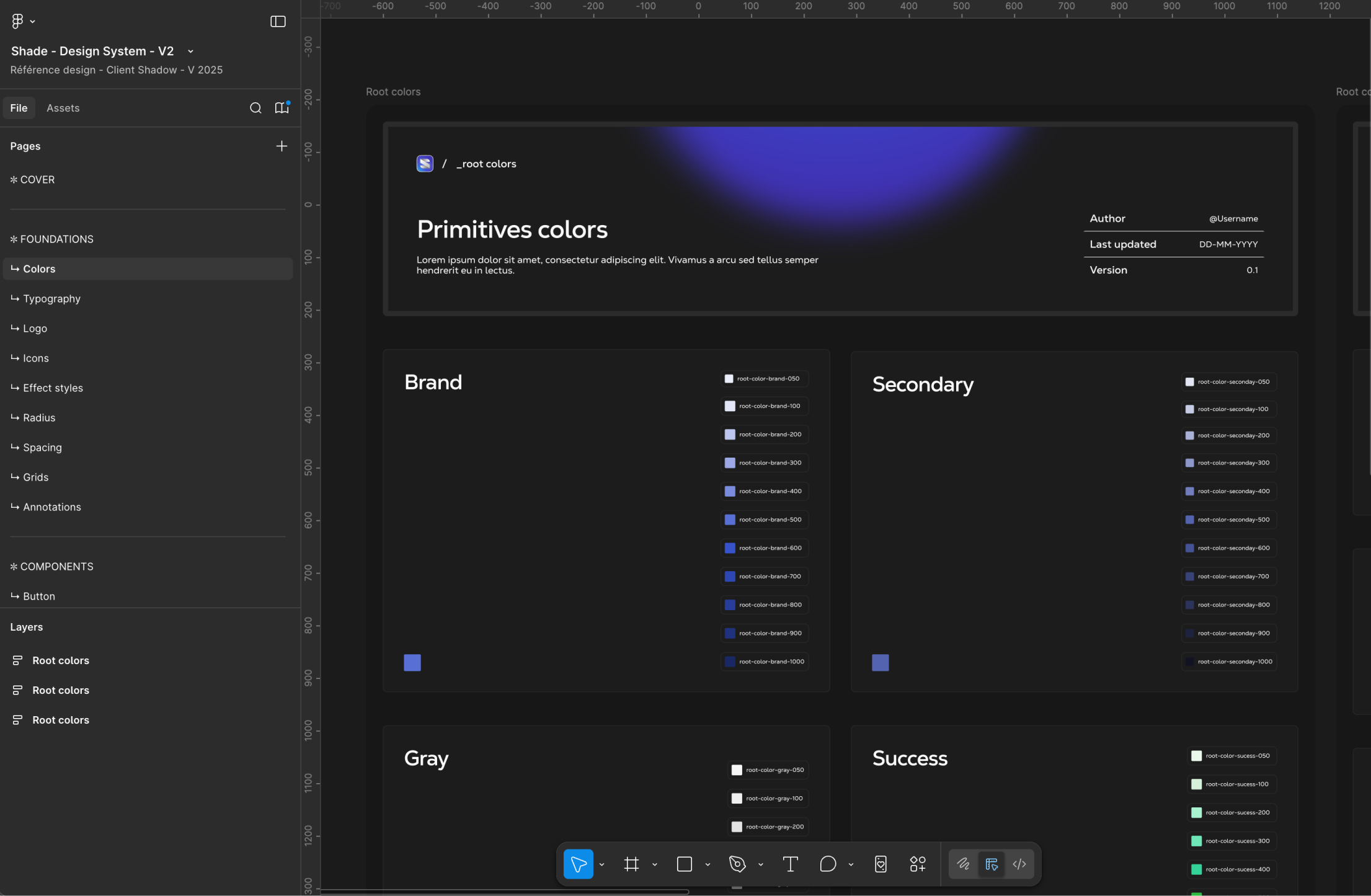Select the root-color-brand-500 swatch
The height and width of the screenshot is (896, 1371).
point(730,520)
